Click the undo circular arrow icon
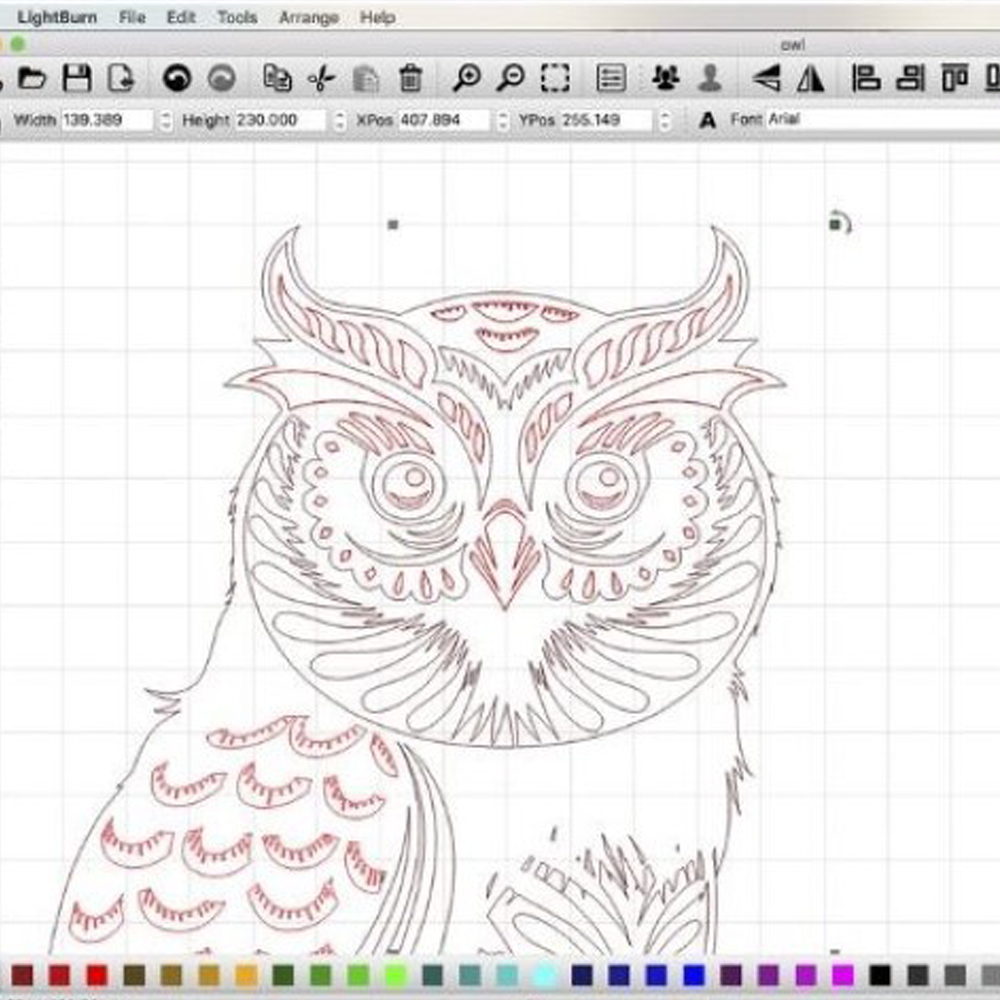 click(177, 78)
